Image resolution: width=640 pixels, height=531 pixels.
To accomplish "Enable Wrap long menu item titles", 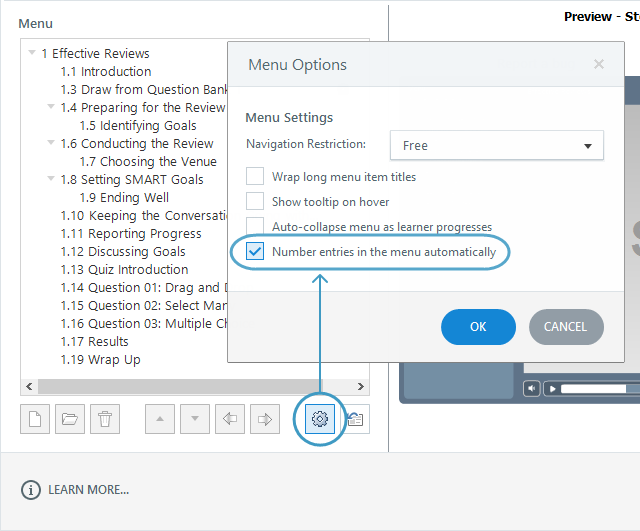I will (x=255, y=177).
